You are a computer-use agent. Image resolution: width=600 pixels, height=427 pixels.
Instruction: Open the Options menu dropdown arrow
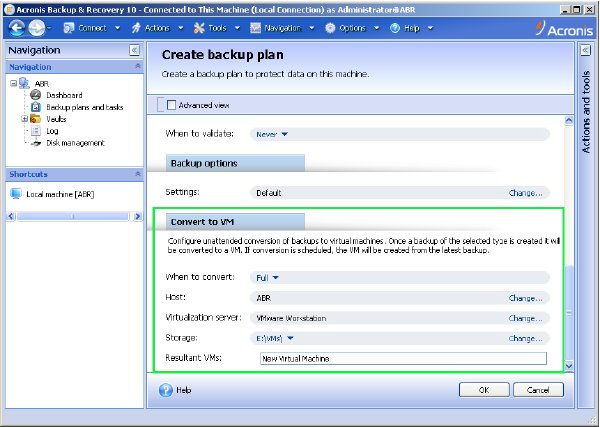(377, 28)
